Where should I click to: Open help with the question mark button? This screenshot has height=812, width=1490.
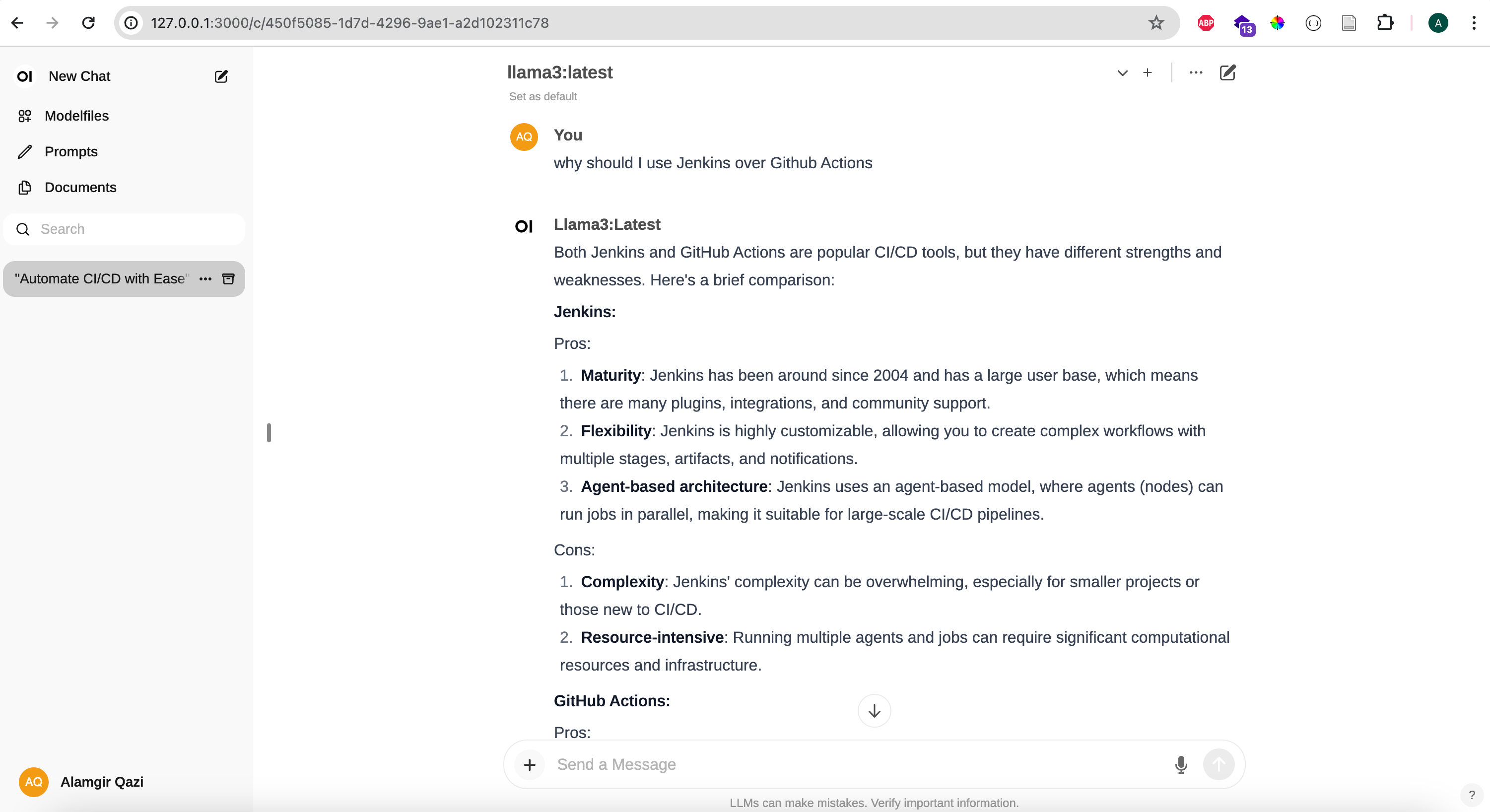[1472, 795]
